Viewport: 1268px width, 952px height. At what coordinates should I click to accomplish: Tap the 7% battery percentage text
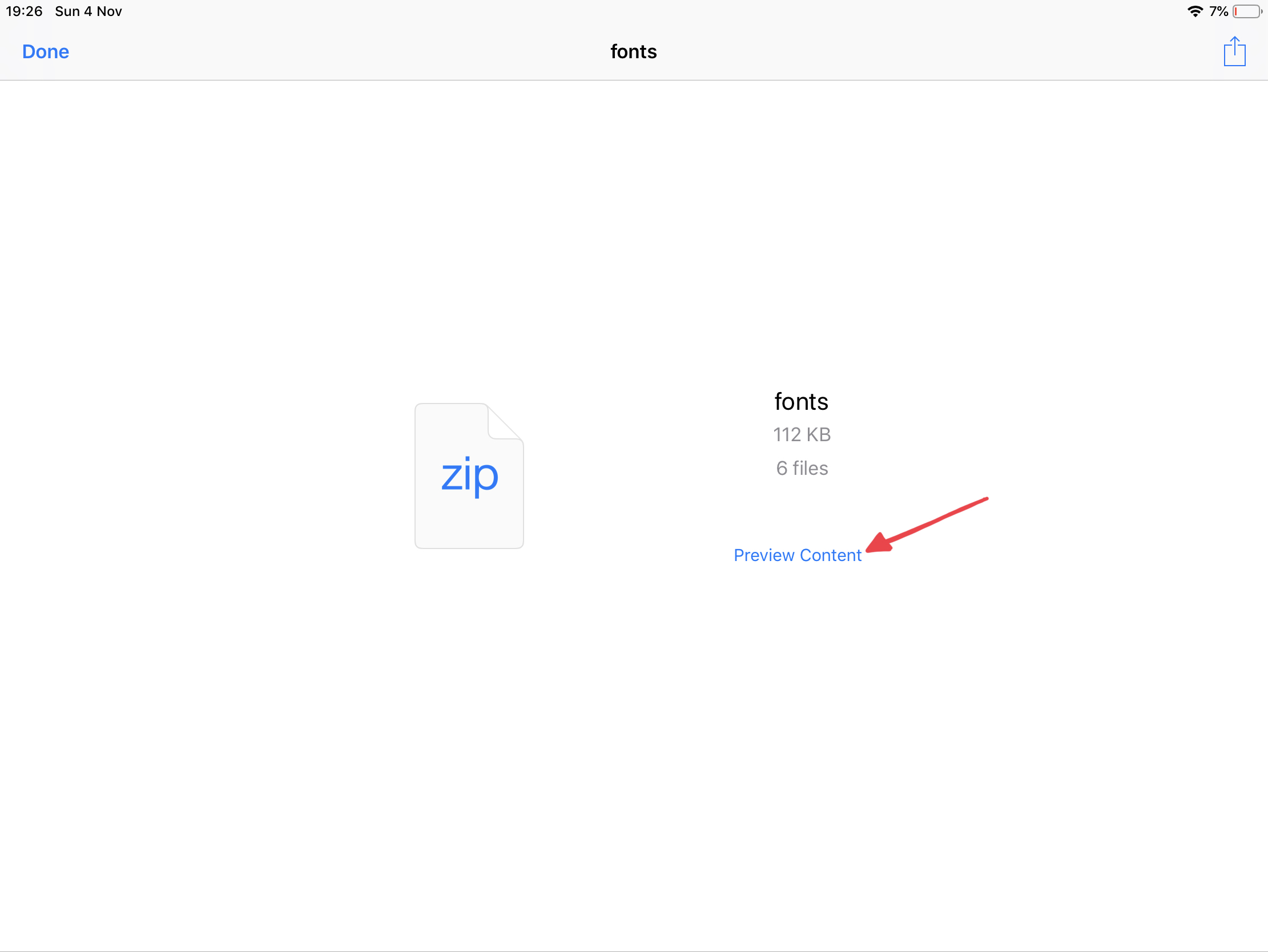pos(1219,11)
